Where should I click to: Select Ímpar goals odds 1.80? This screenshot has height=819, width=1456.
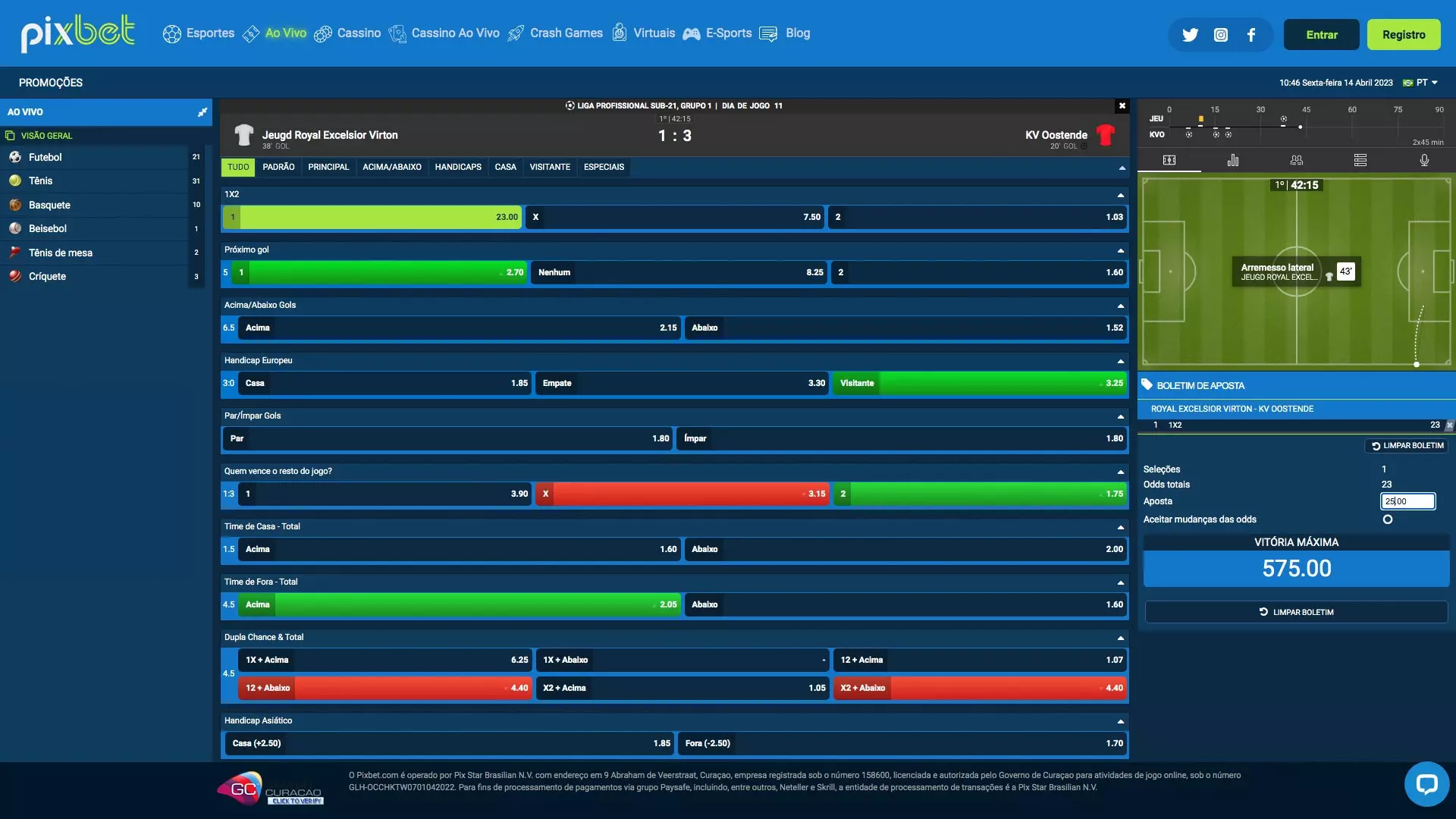[902, 438]
